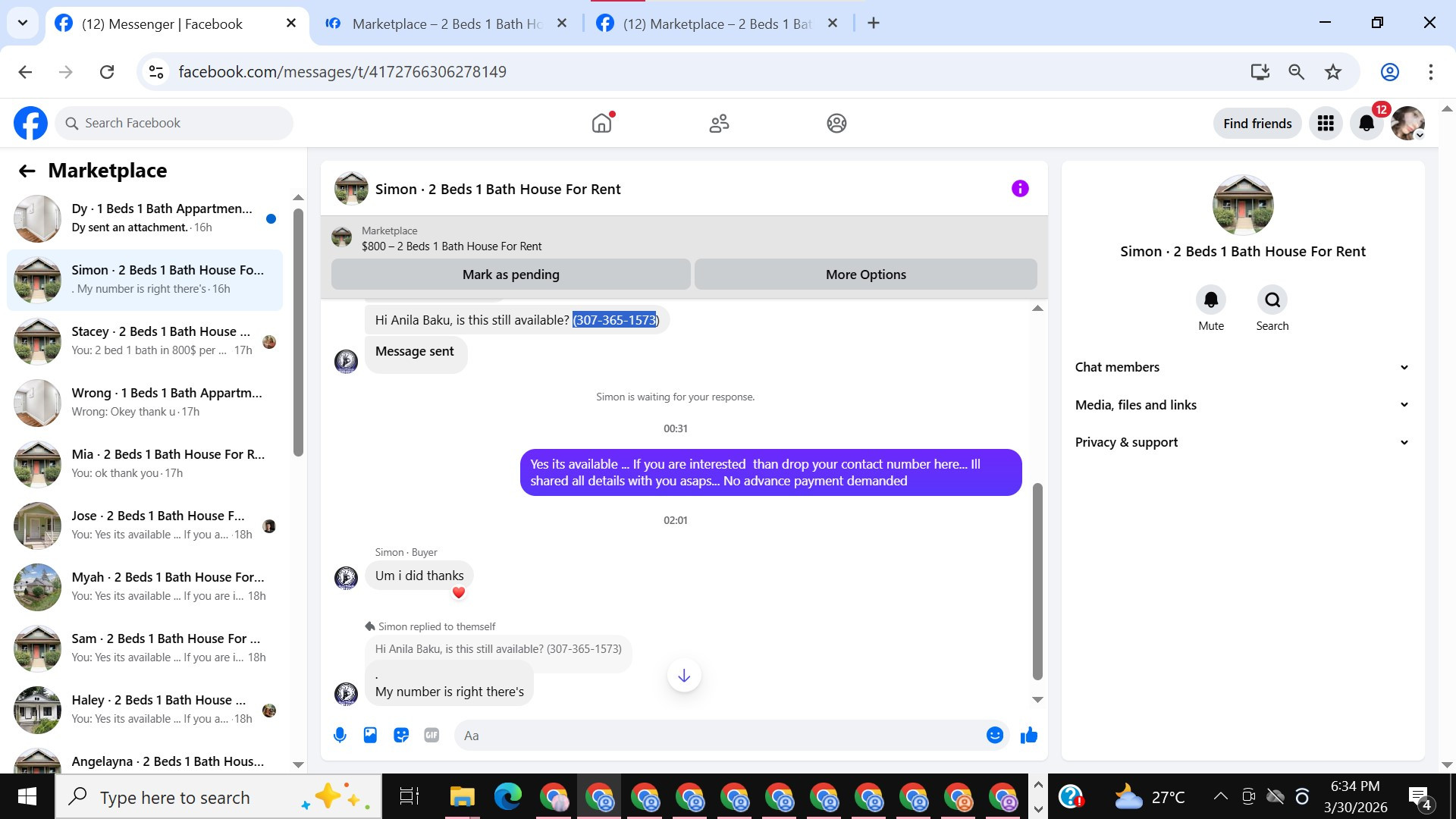Send a thumbs-up like
1456x819 pixels.
1028,735
